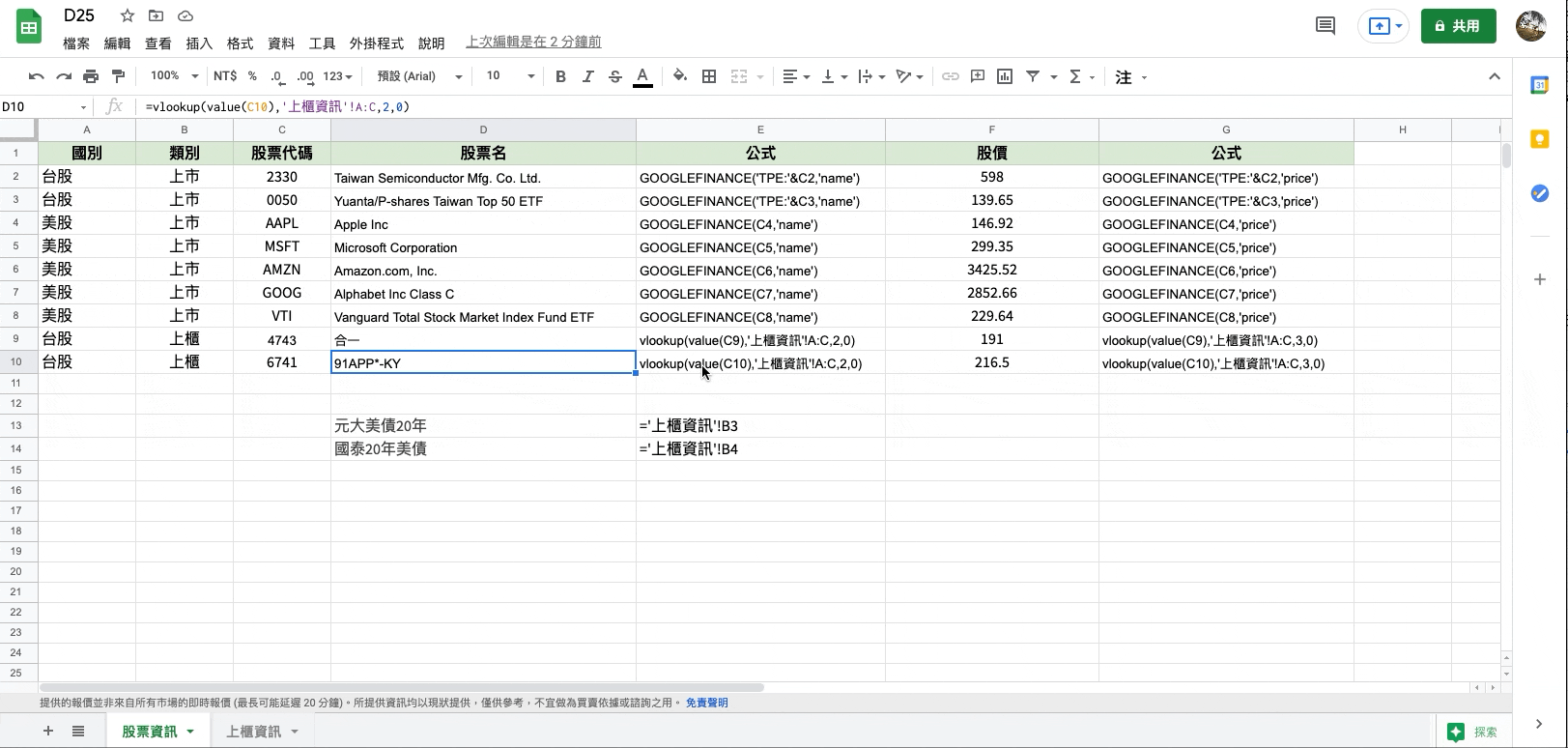Open the 123 number format dropdown

[x=337, y=76]
